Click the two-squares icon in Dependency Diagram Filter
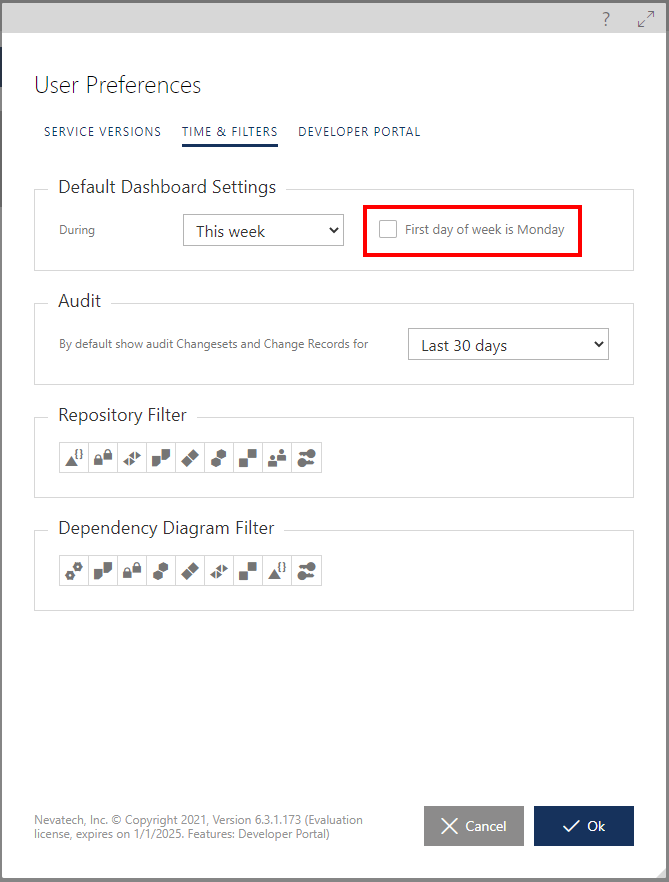This screenshot has width=669, height=882. 248,571
